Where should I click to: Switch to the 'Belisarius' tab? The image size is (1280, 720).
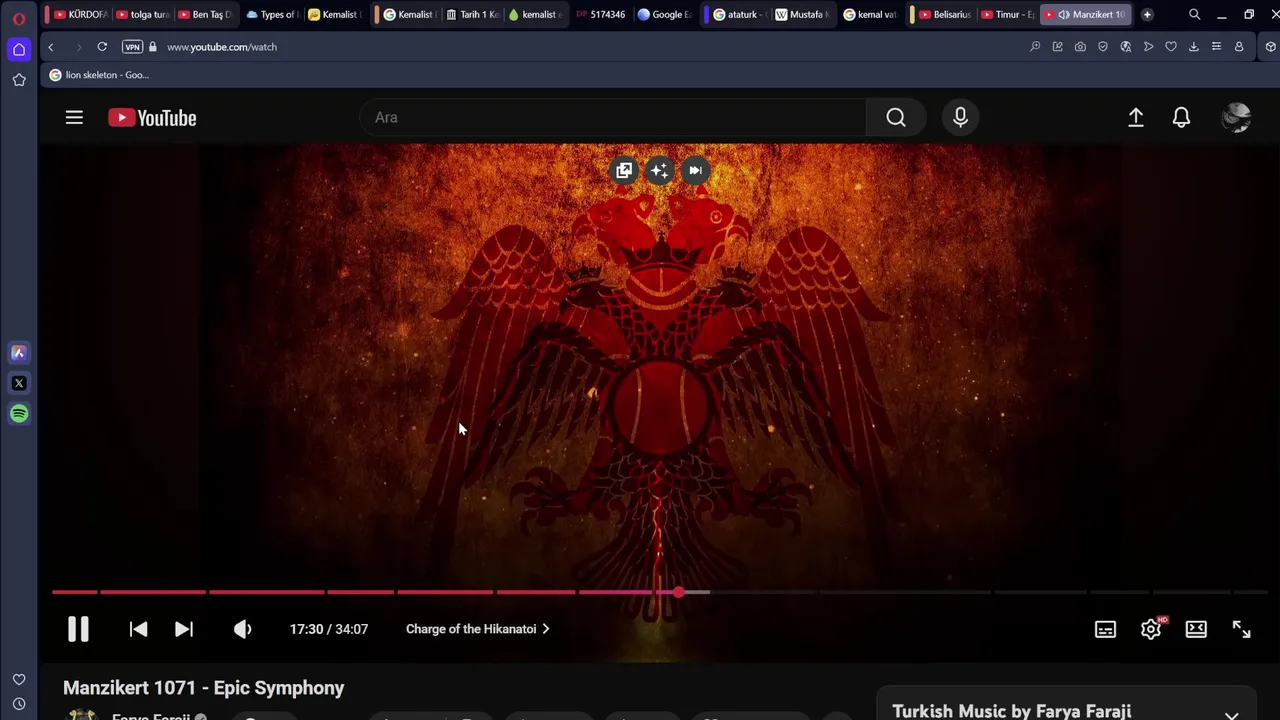[945, 15]
